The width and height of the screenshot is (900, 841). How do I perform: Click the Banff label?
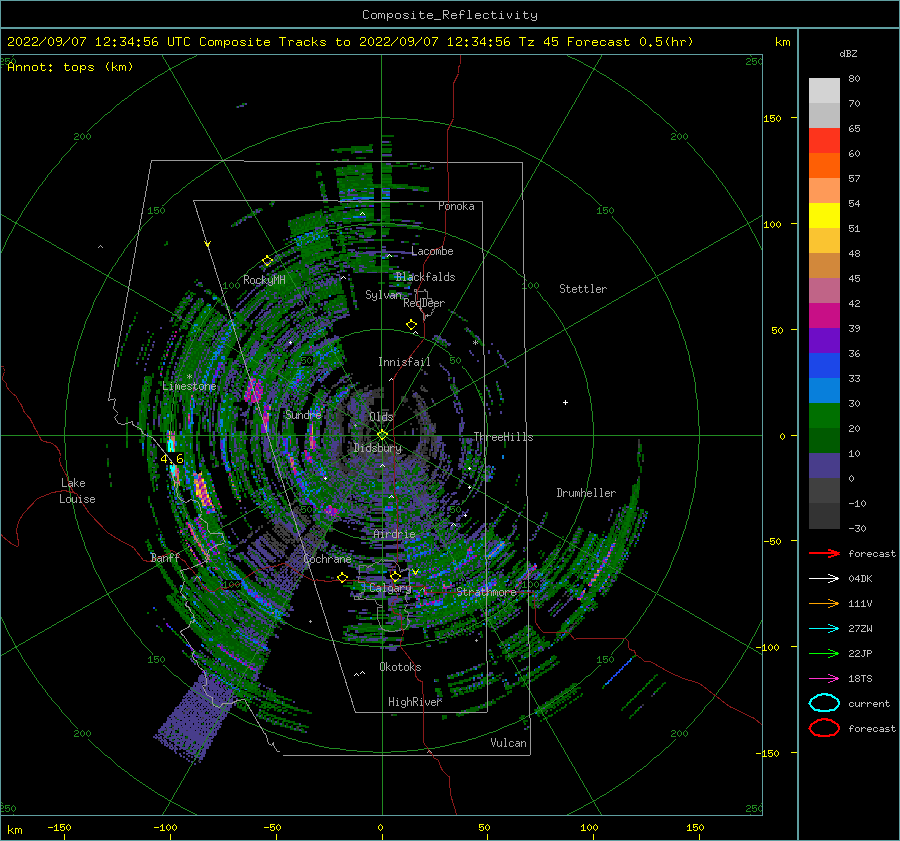165,557
